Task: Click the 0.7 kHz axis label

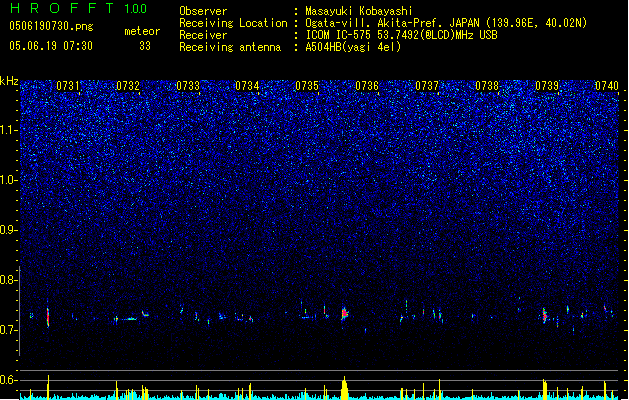Action: click(x=9, y=330)
